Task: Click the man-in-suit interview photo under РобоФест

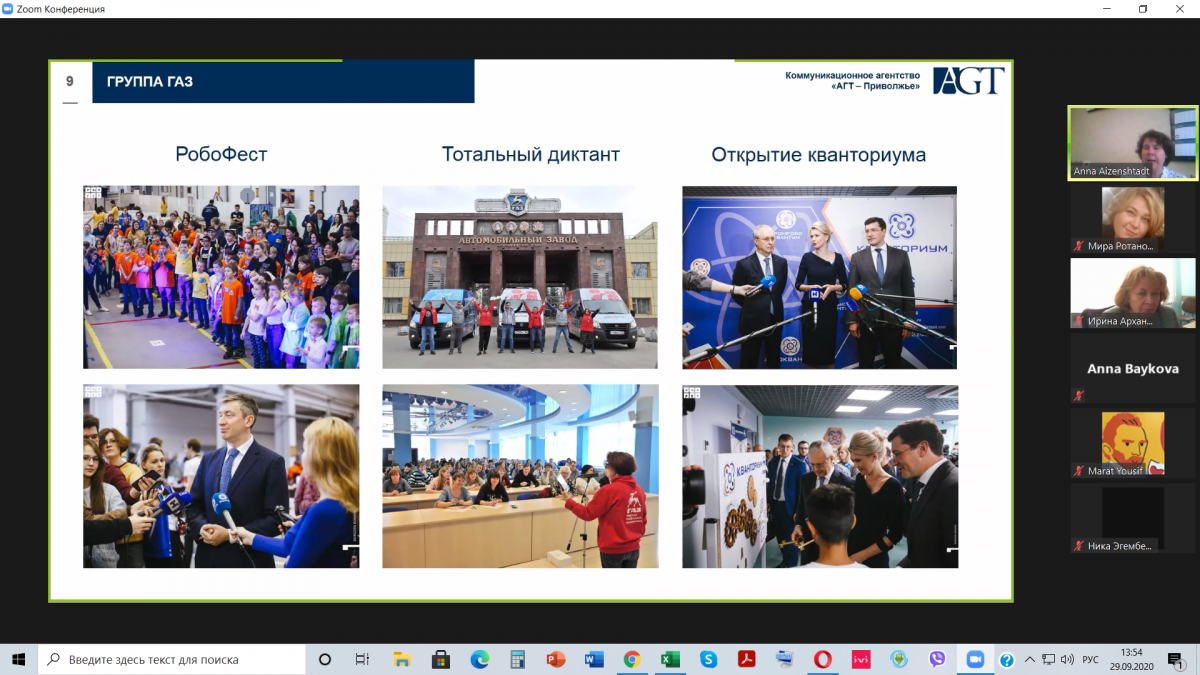Action: coord(221,476)
